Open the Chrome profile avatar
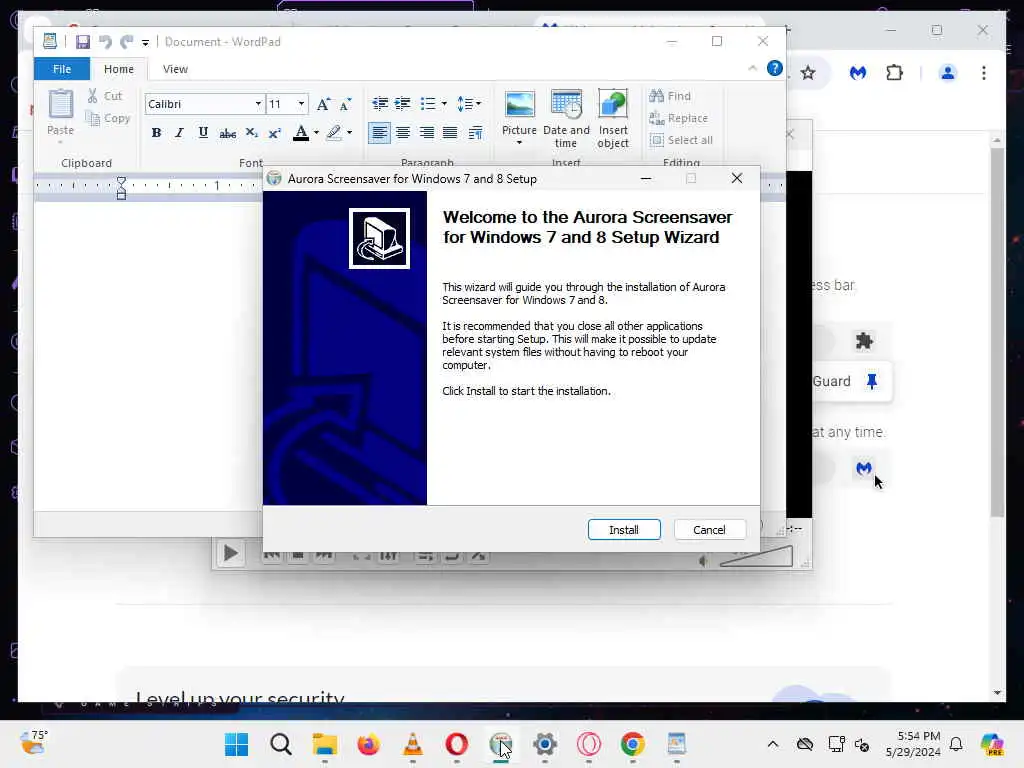 [x=948, y=73]
